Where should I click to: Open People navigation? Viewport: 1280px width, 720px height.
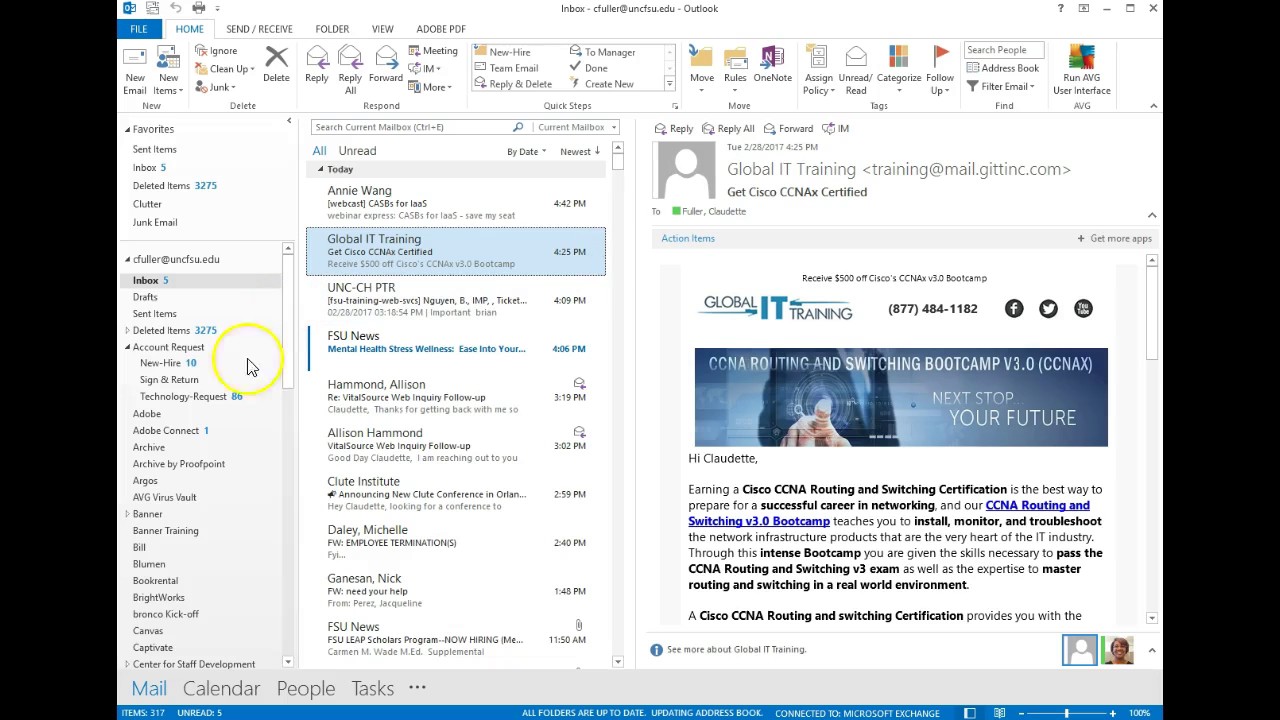click(x=306, y=688)
